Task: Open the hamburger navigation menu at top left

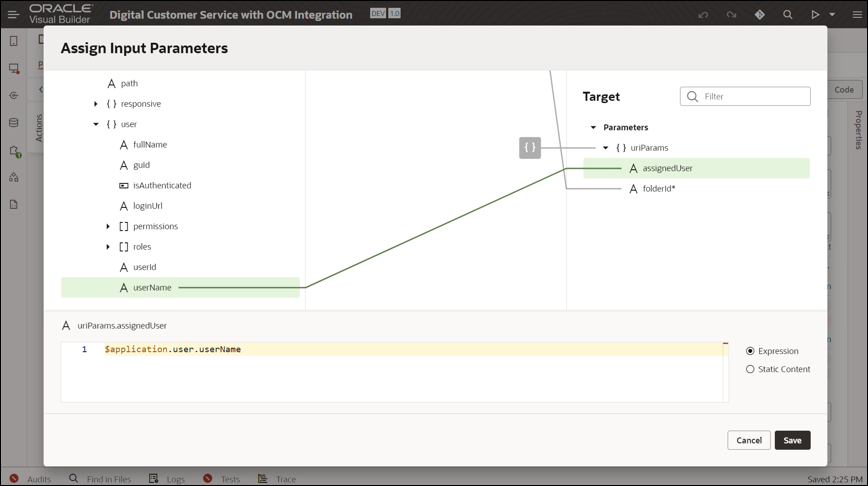Action: [x=13, y=14]
